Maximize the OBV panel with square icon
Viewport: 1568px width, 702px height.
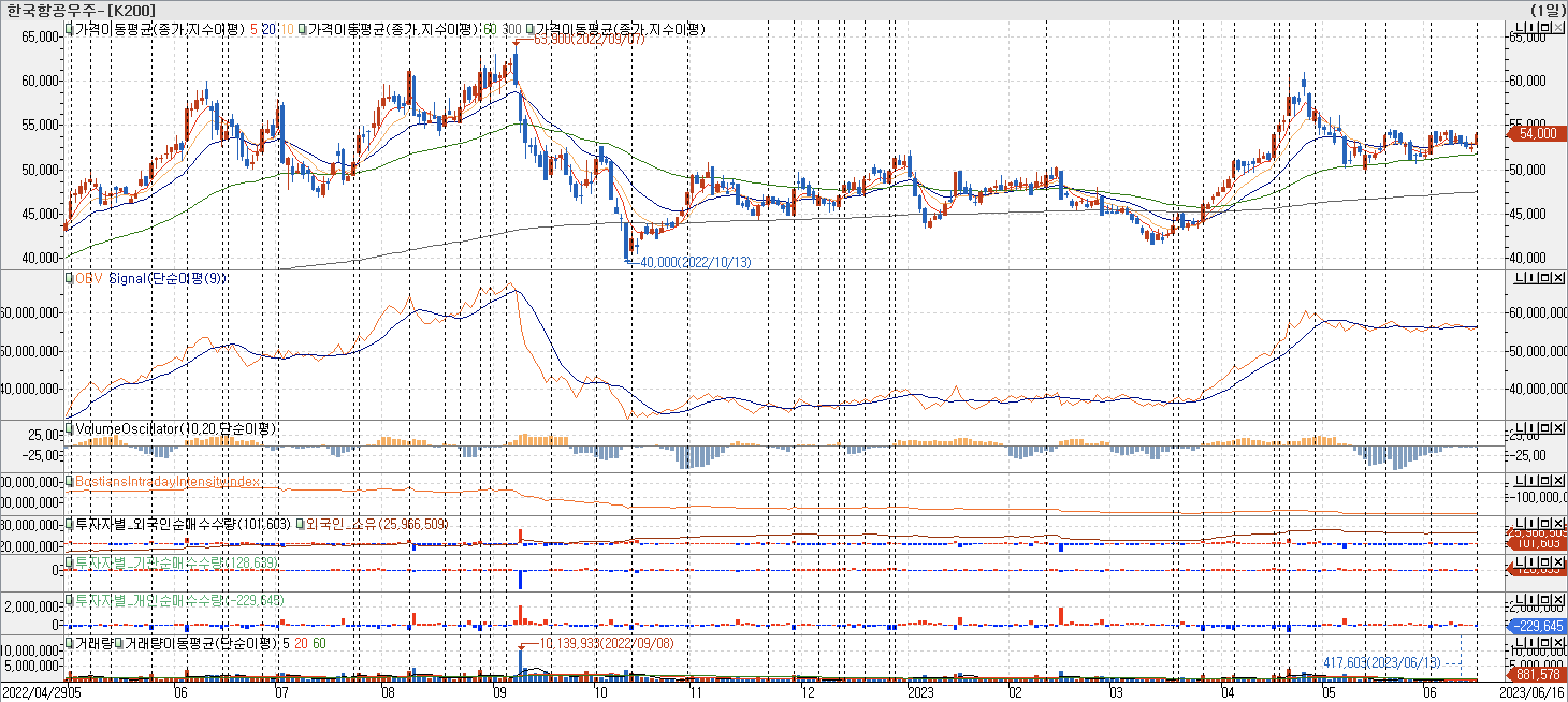tap(1545, 278)
